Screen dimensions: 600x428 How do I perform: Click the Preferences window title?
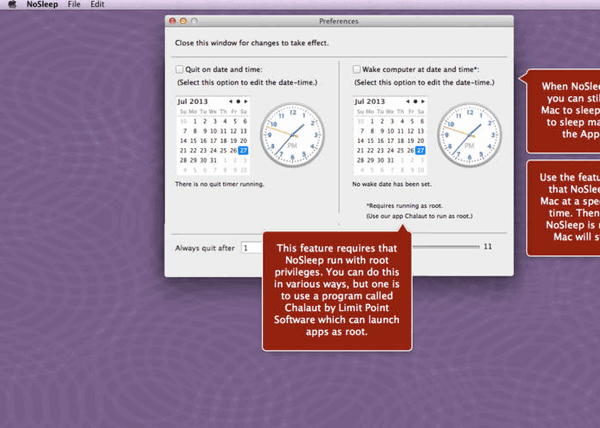[x=339, y=21]
